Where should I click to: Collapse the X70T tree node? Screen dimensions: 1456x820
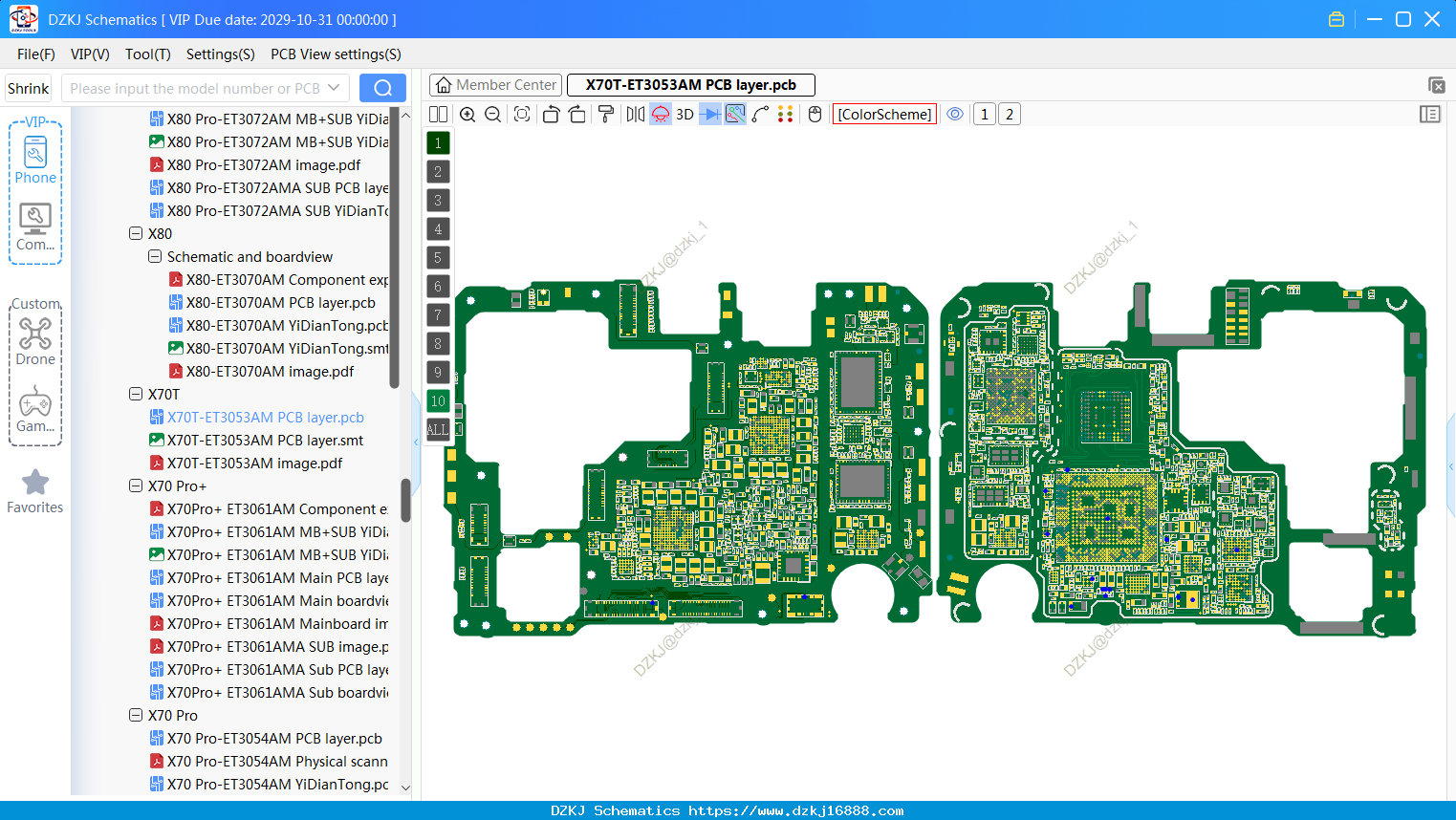pos(136,395)
